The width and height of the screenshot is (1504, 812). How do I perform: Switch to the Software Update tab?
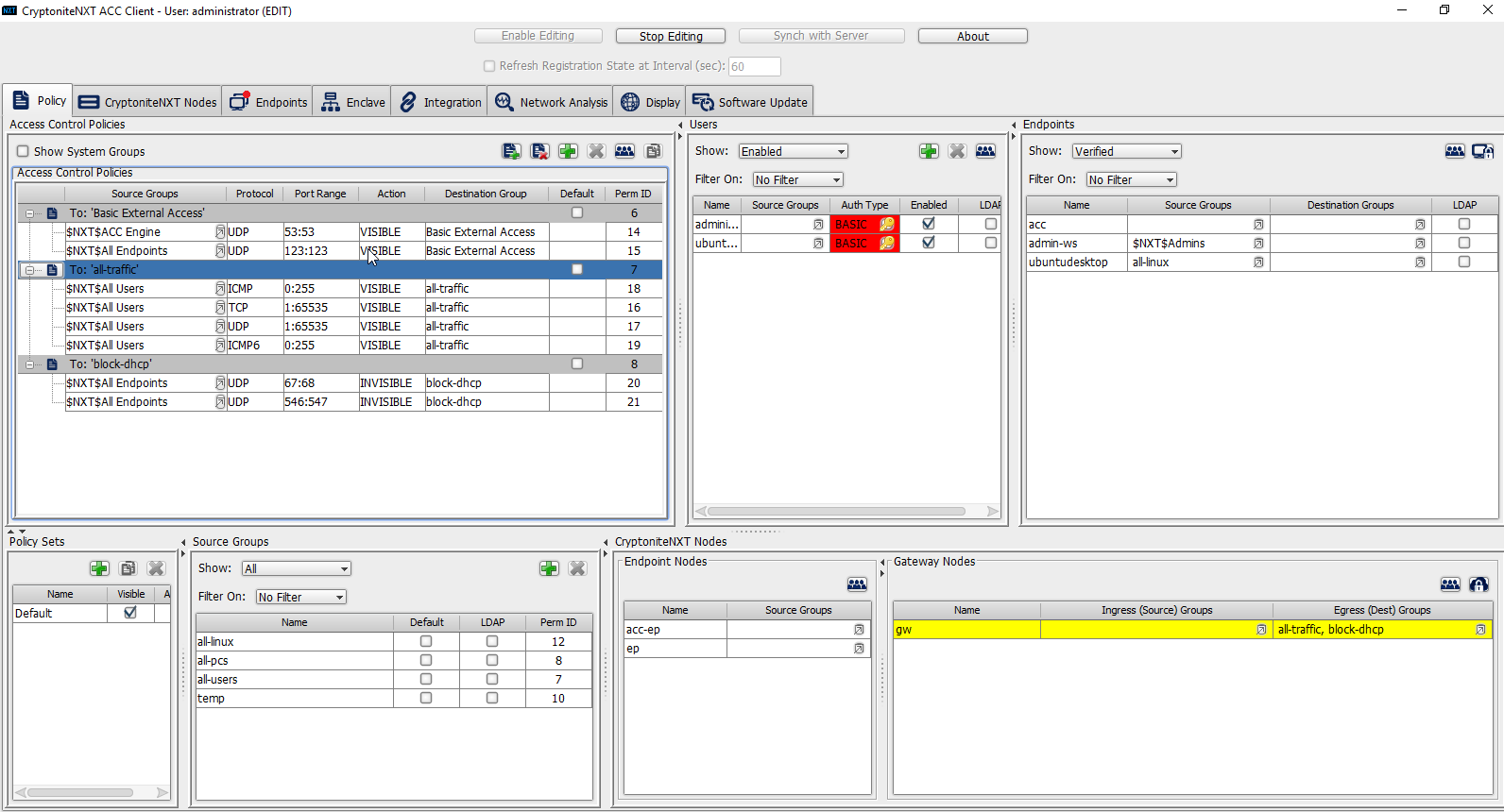pos(749,102)
